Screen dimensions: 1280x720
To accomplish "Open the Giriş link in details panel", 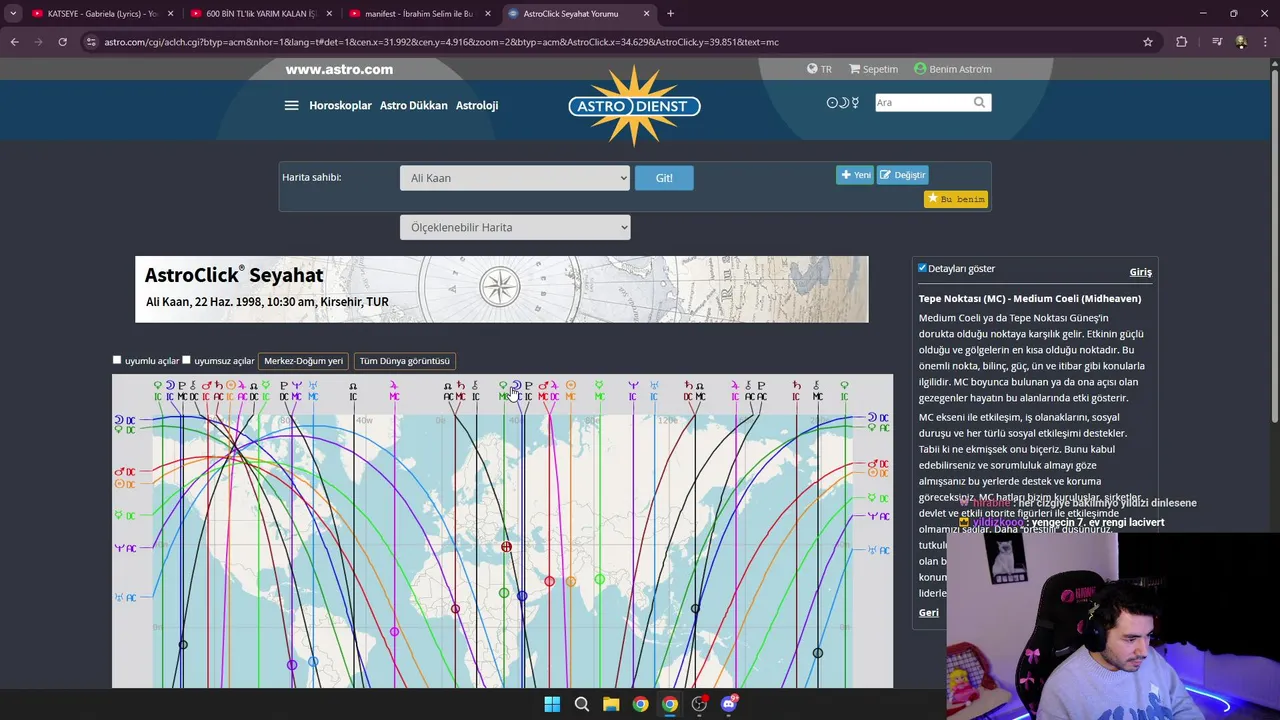I will (1141, 272).
